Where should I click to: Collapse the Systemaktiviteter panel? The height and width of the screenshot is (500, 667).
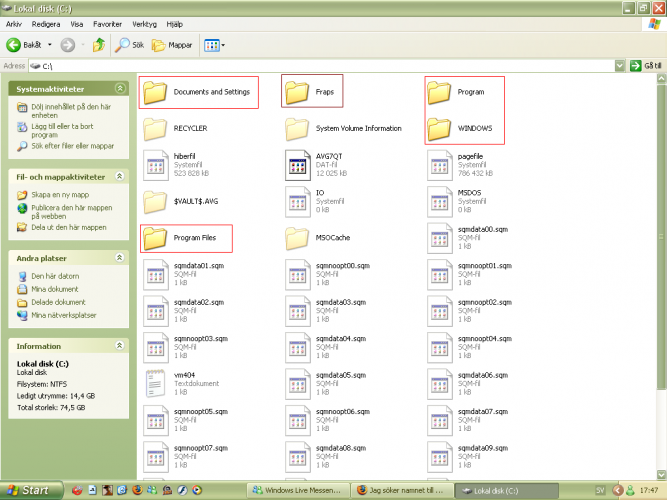coord(119,89)
